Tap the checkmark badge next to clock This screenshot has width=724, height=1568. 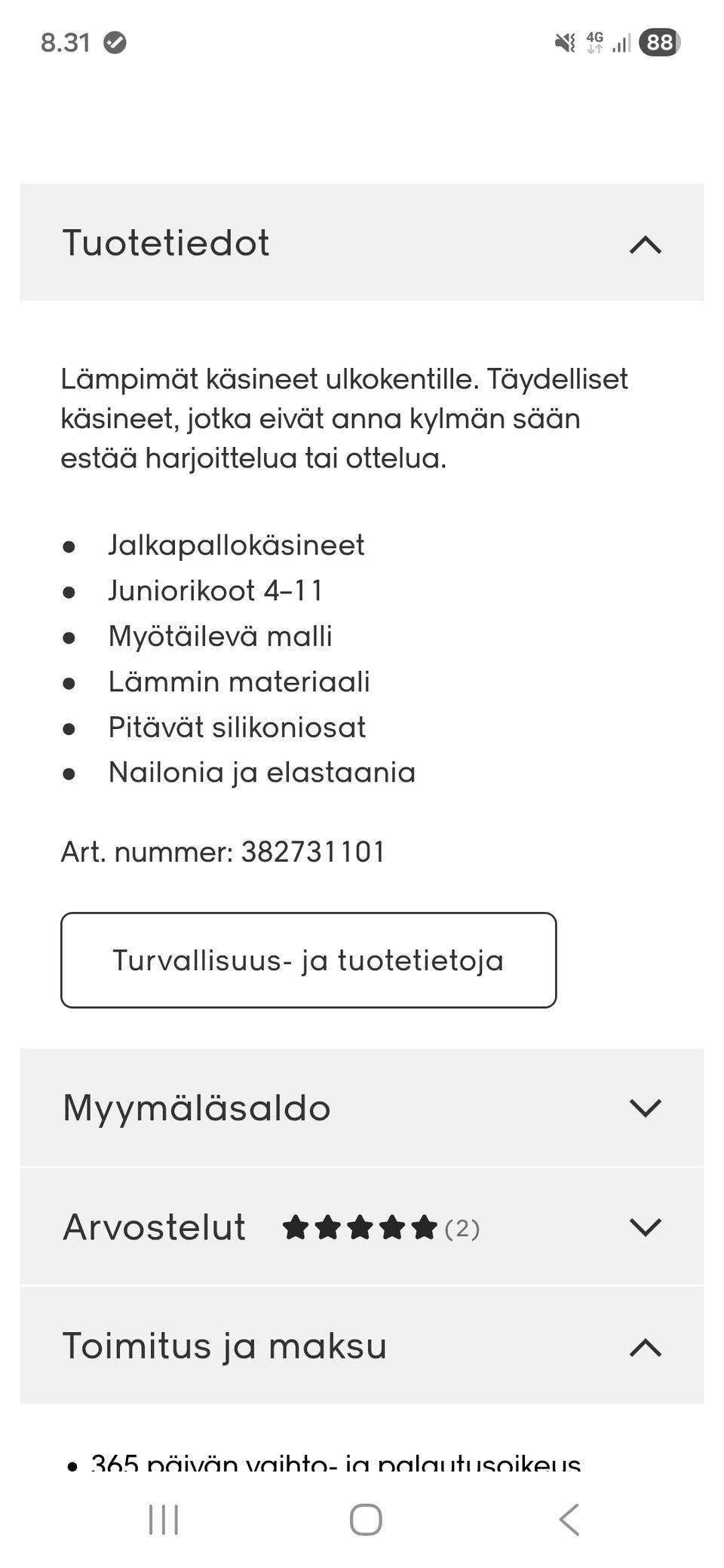pyautogui.click(x=115, y=44)
